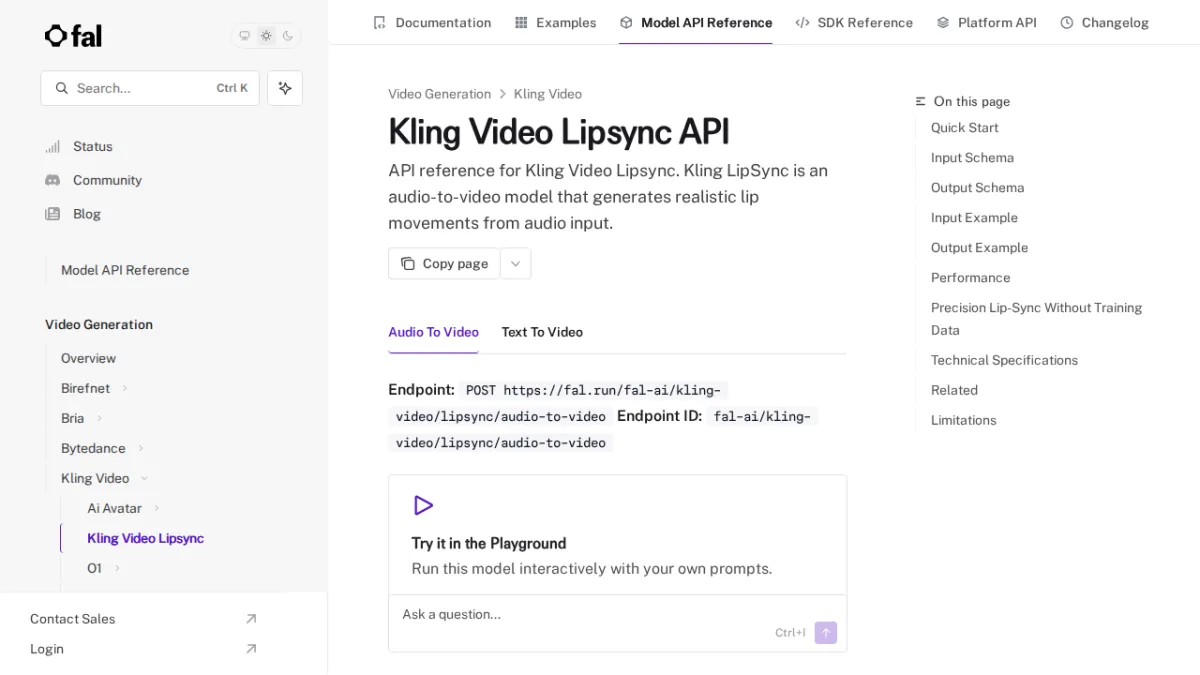Open Try it in the Playground card
1200x675 pixels.
[x=617, y=535]
